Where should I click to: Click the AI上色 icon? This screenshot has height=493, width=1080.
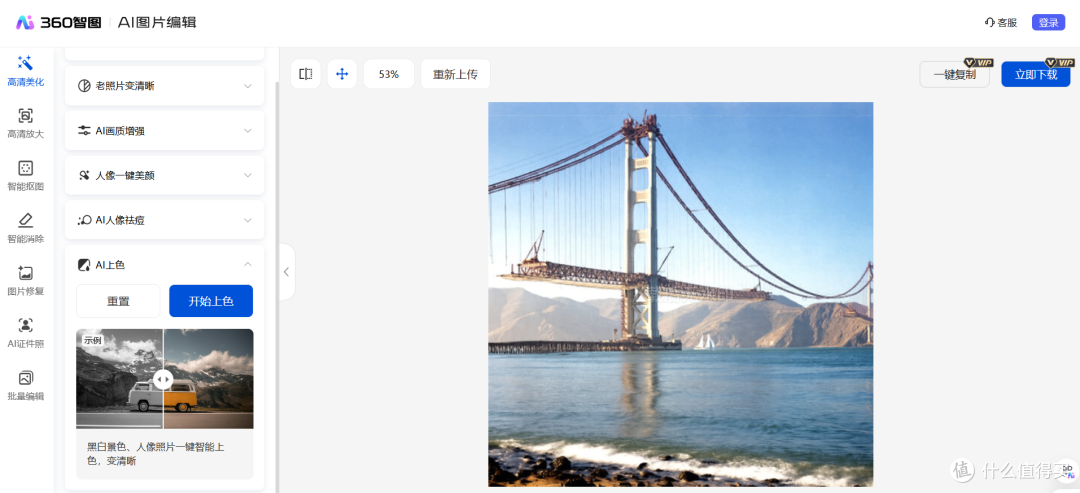click(84, 265)
